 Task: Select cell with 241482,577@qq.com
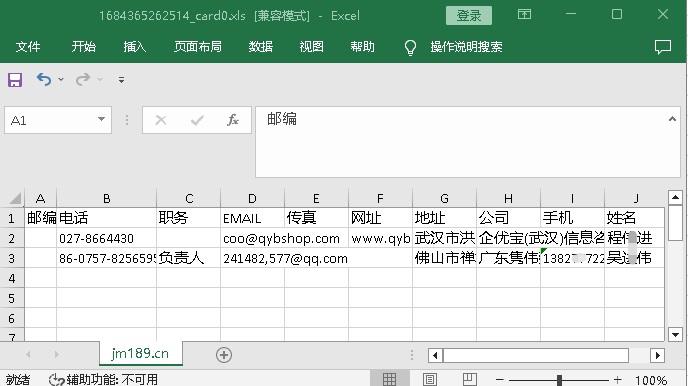(252, 258)
